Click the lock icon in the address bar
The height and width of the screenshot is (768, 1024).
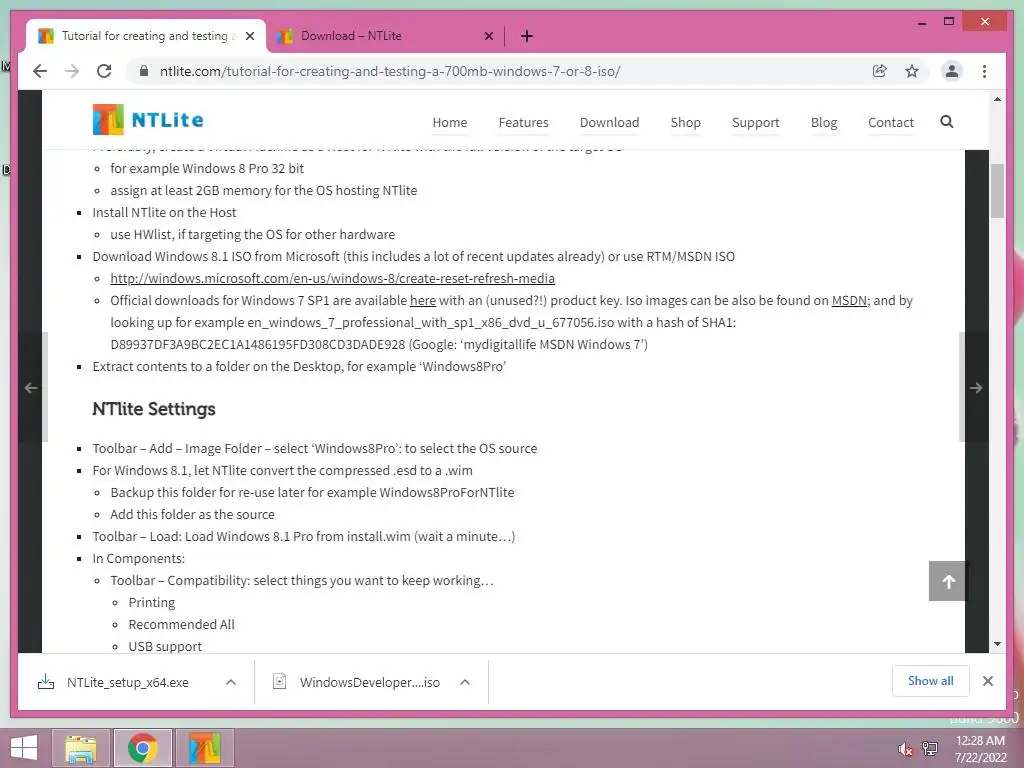coord(144,71)
